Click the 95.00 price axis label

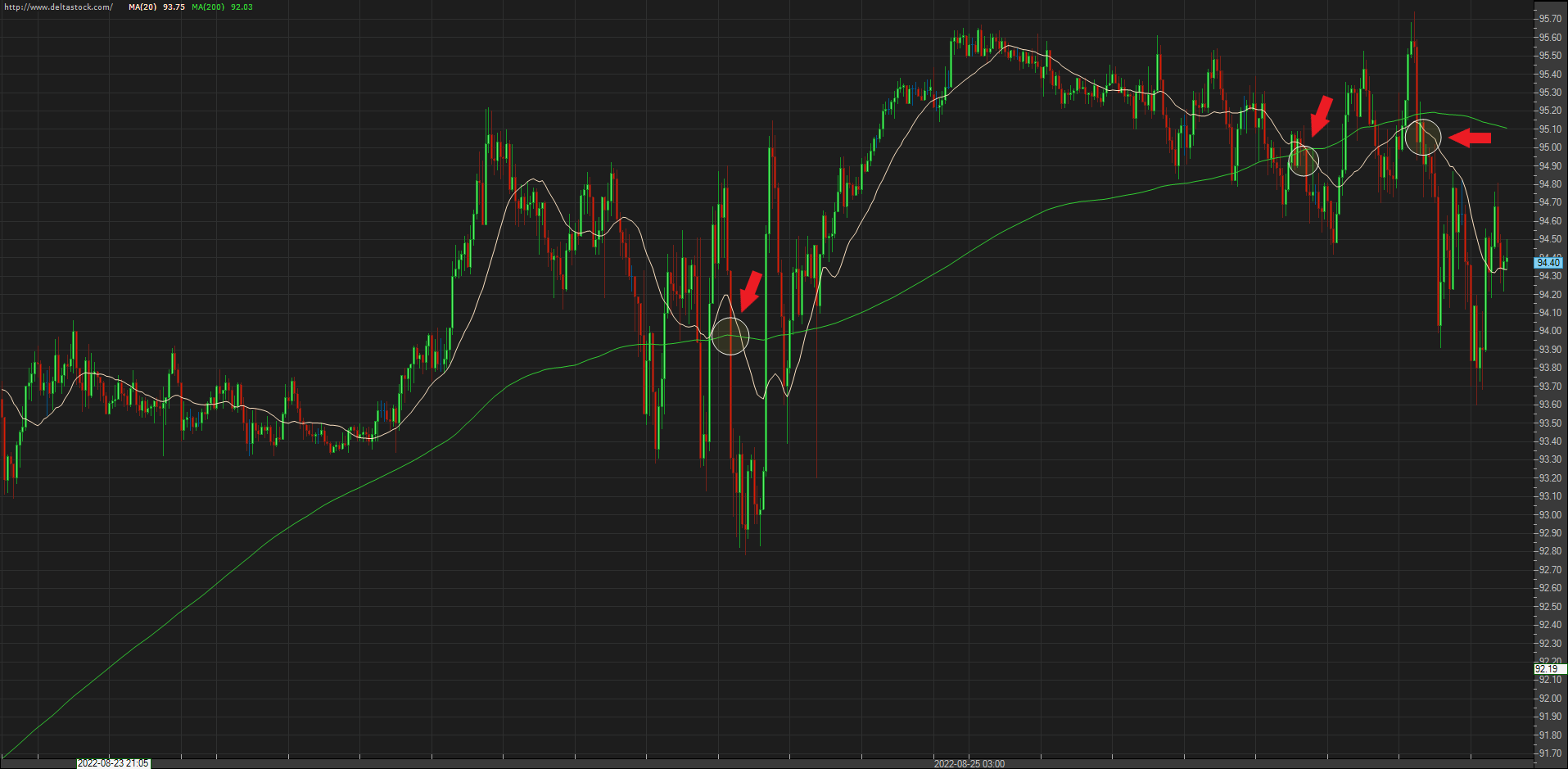1549,147
